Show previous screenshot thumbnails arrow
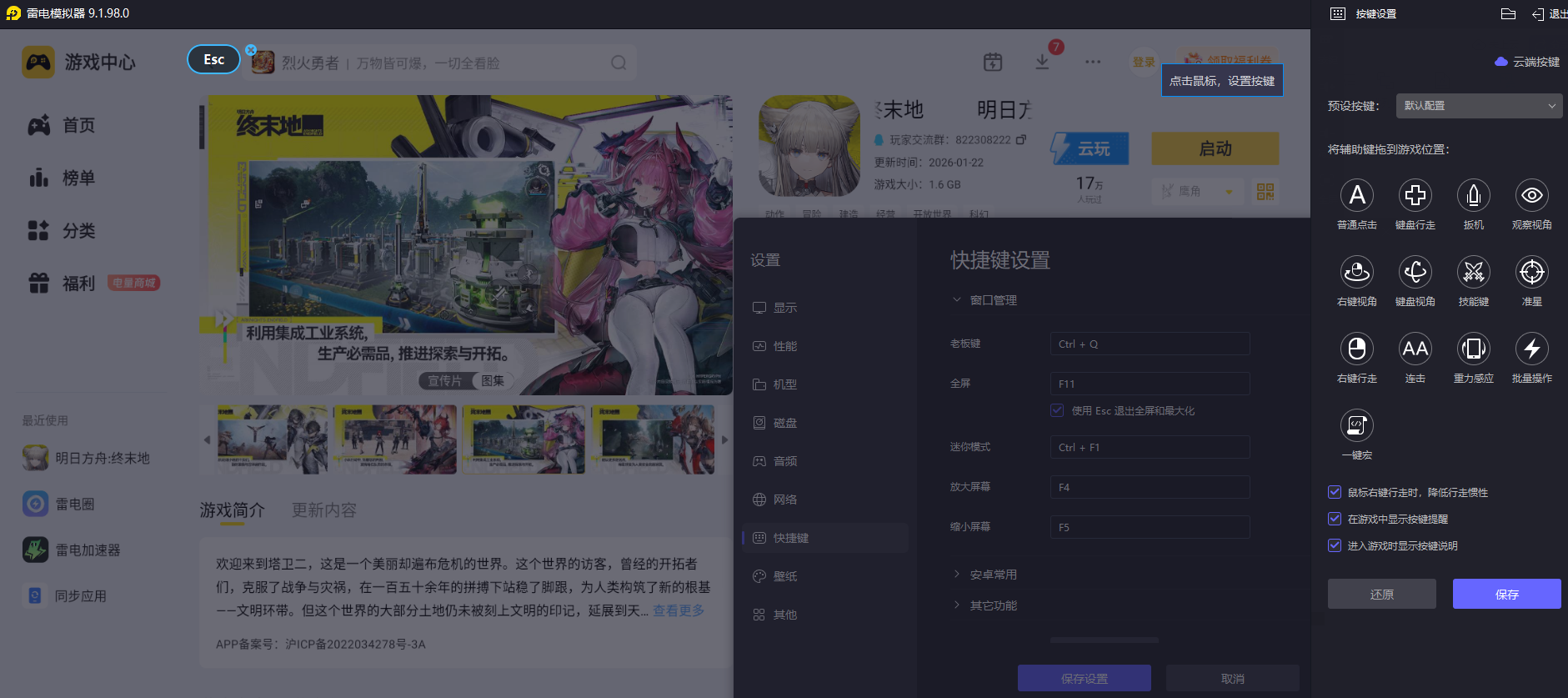1568x698 pixels. click(207, 439)
